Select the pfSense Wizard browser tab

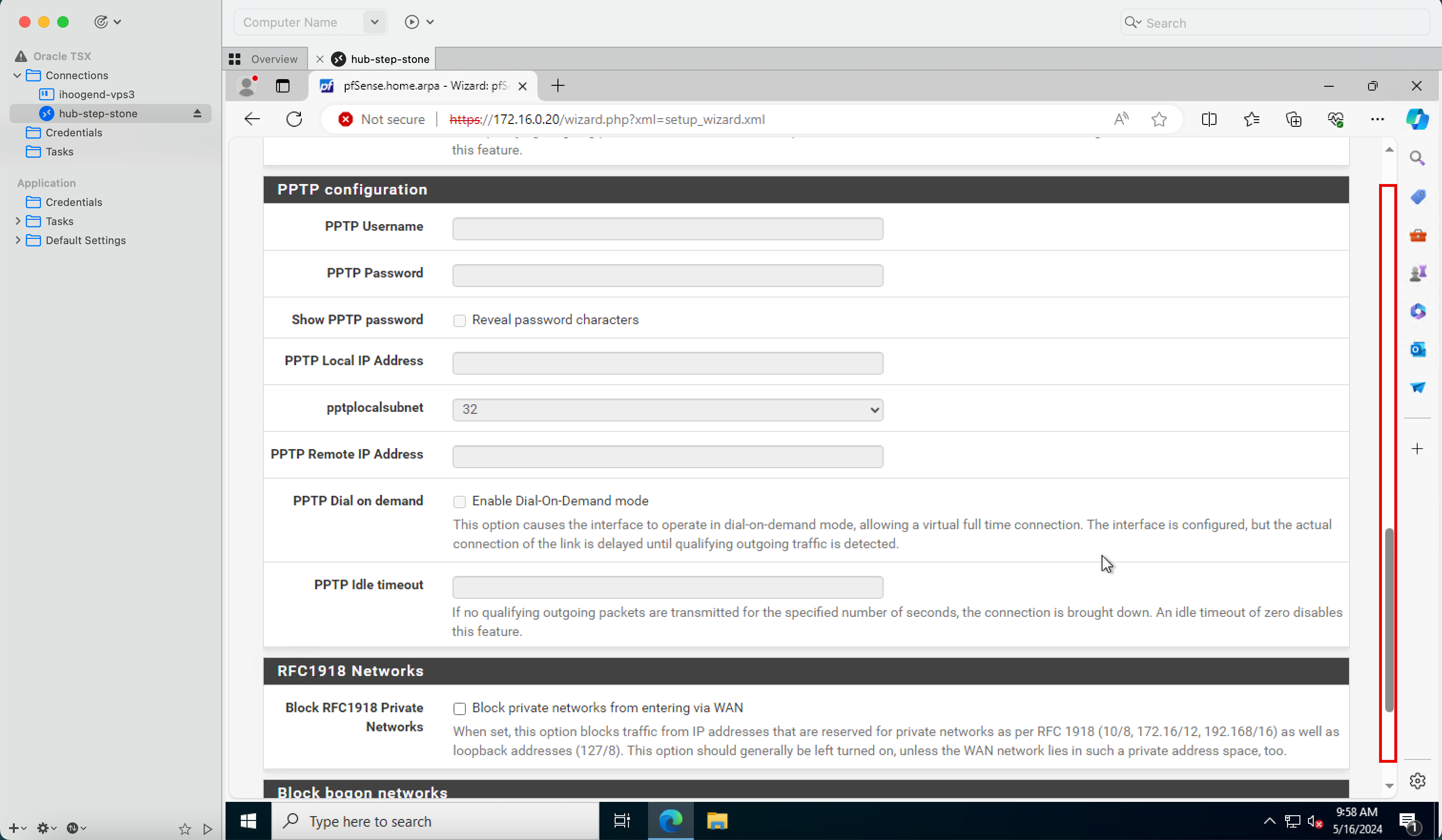tap(423, 86)
